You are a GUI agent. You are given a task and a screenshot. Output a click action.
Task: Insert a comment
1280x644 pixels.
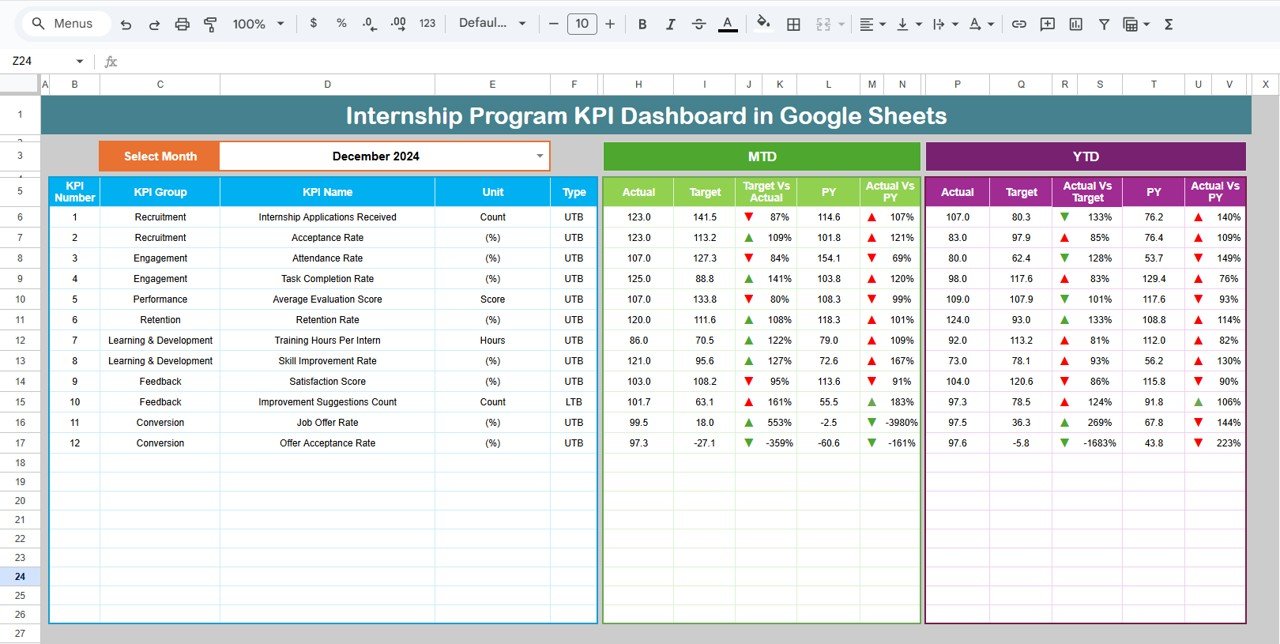(1047, 23)
